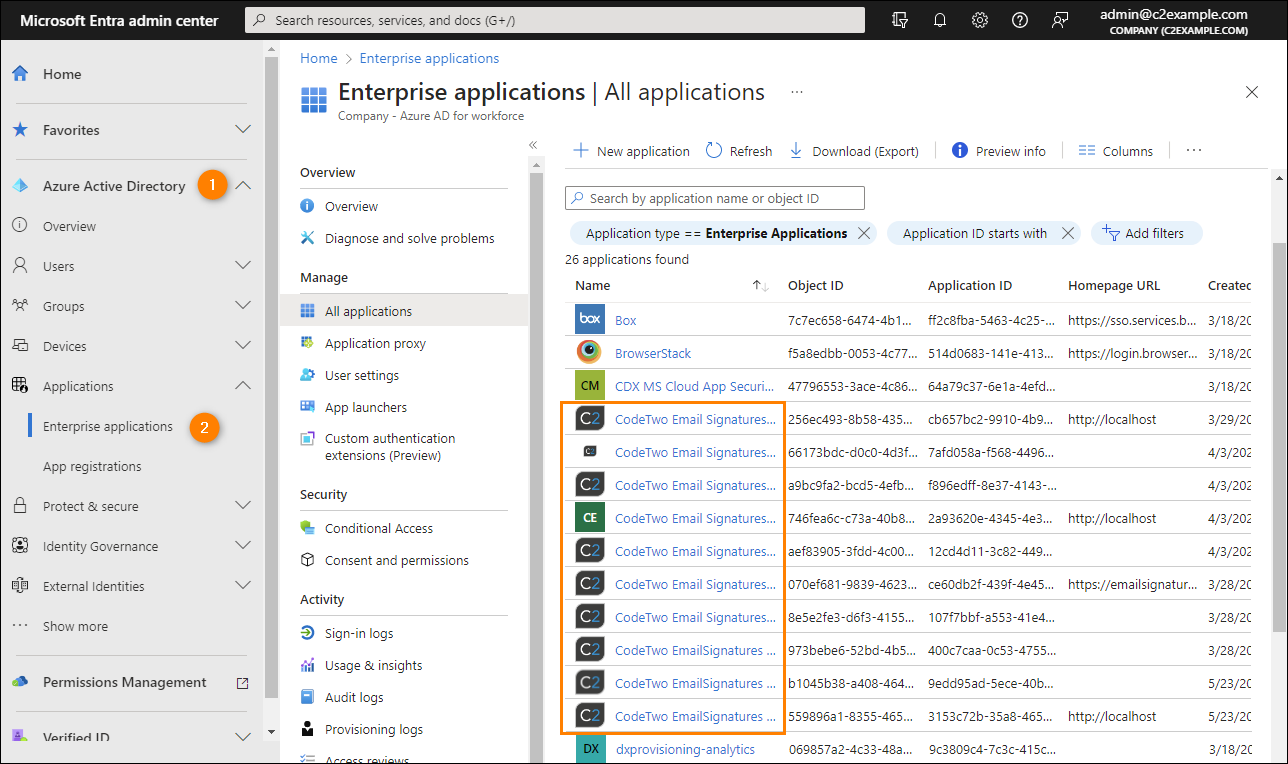Open Sign-in logs
This screenshot has width=1288, height=764.
click(359, 633)
